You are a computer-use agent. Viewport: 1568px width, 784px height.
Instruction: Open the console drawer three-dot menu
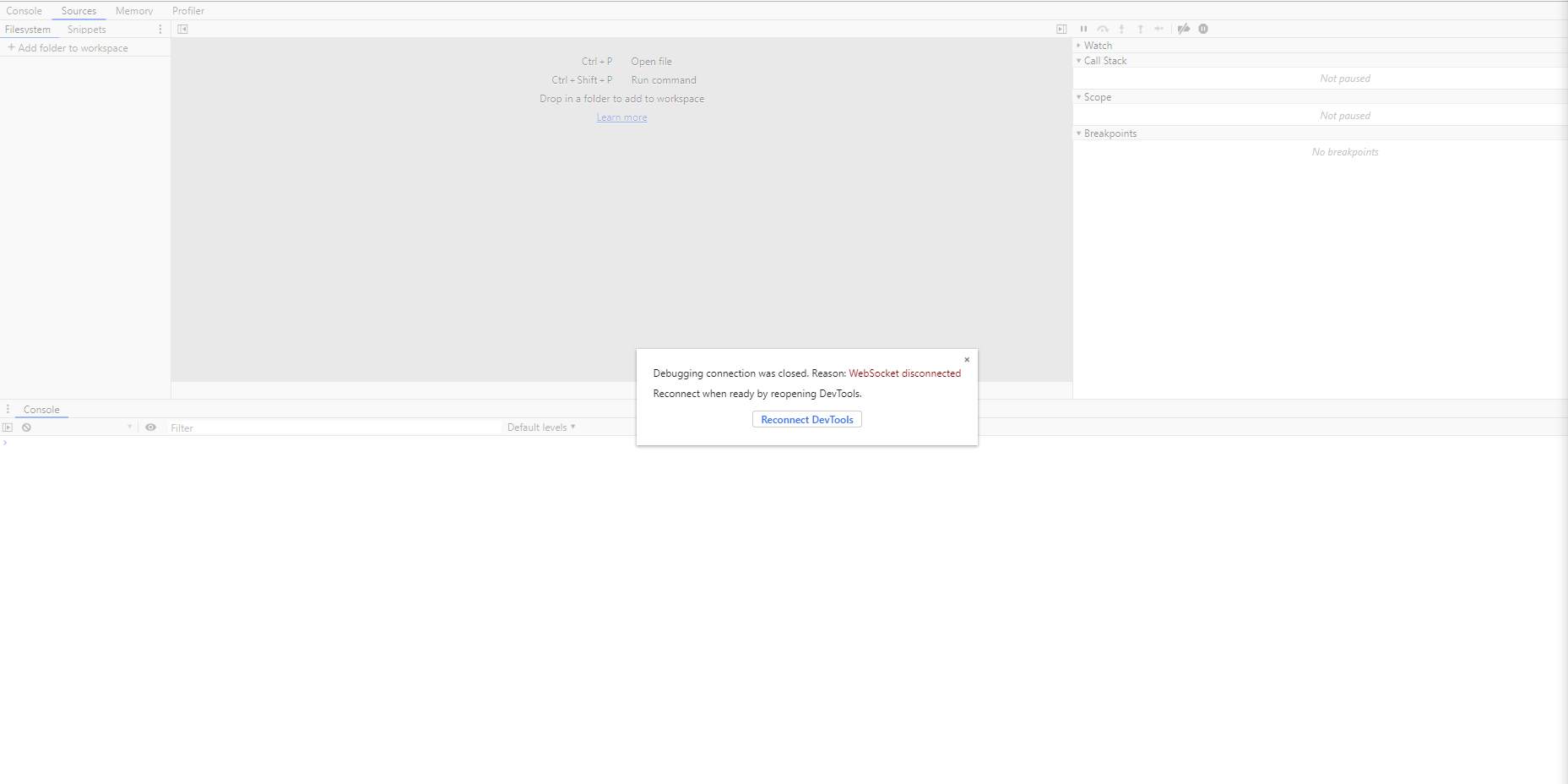(8, 410)
